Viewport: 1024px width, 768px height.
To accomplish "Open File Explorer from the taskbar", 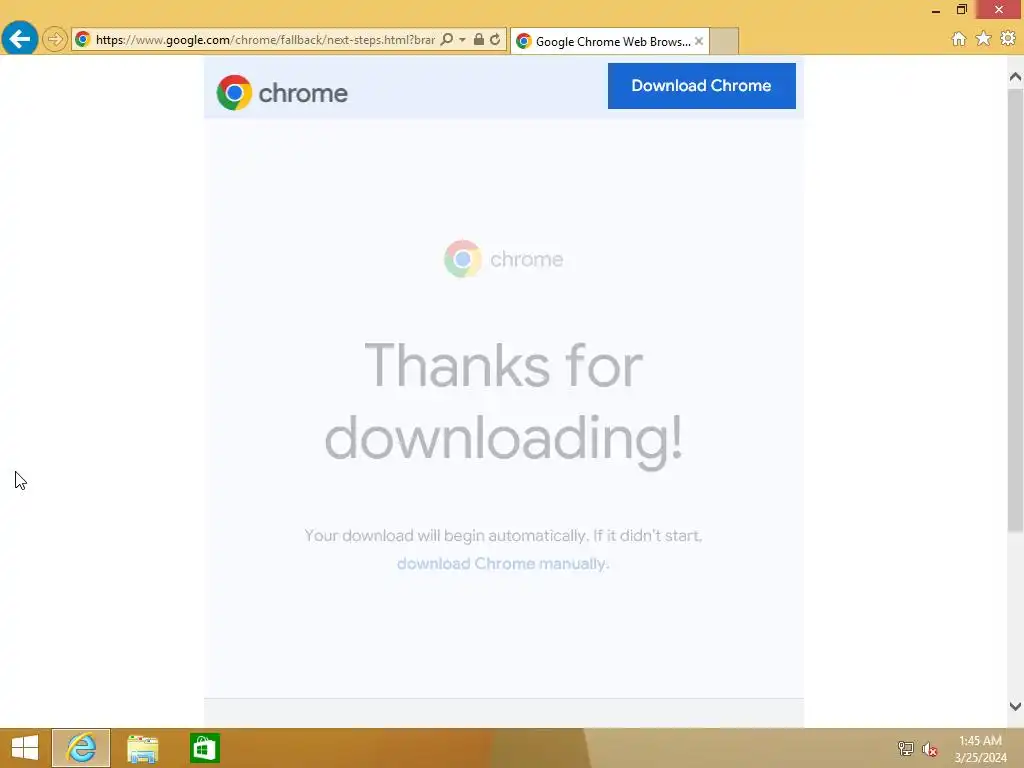I will click(142, 748).
